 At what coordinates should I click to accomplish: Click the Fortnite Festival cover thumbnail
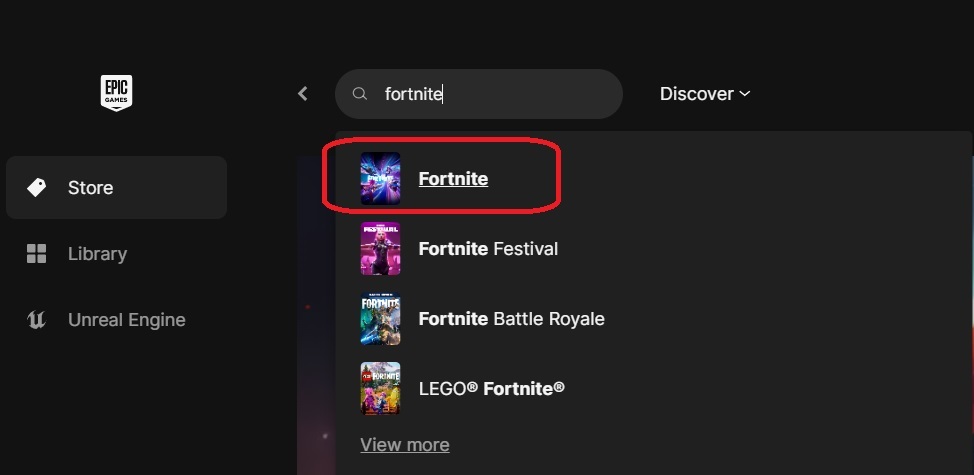[x=380, y=249]
